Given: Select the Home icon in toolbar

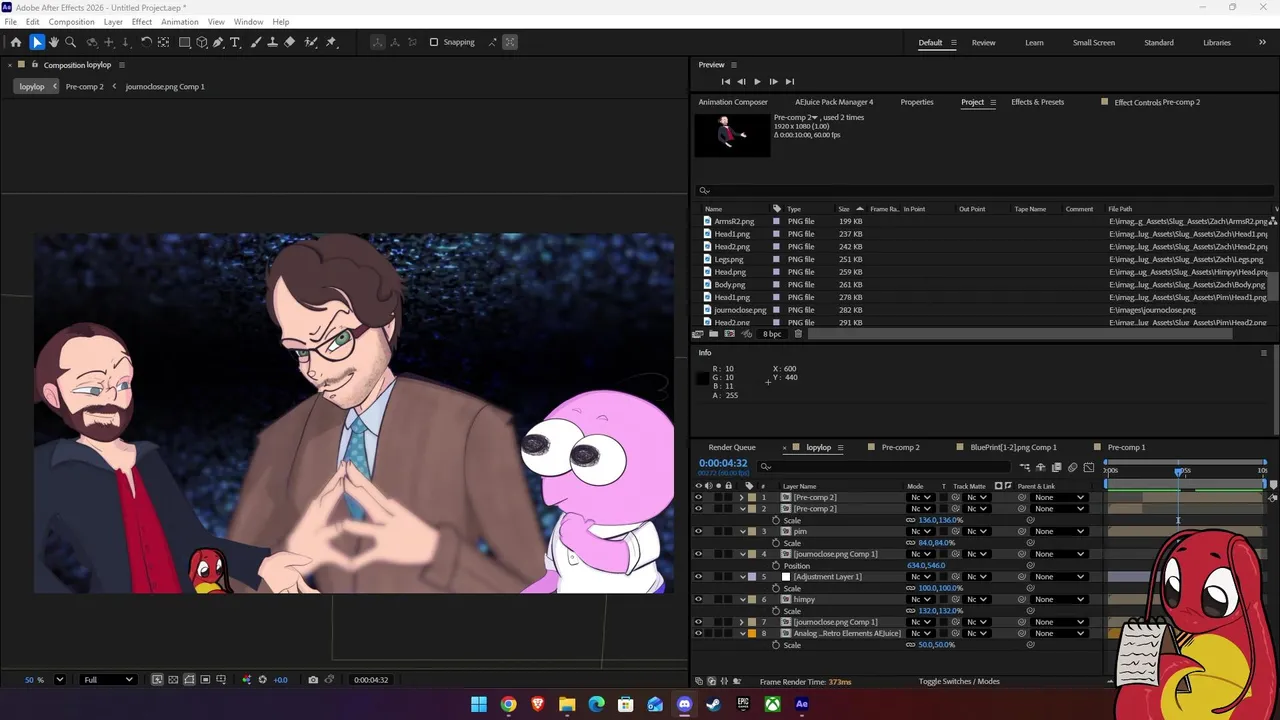Looking at the screenshot, I should (x=16, y=42).
